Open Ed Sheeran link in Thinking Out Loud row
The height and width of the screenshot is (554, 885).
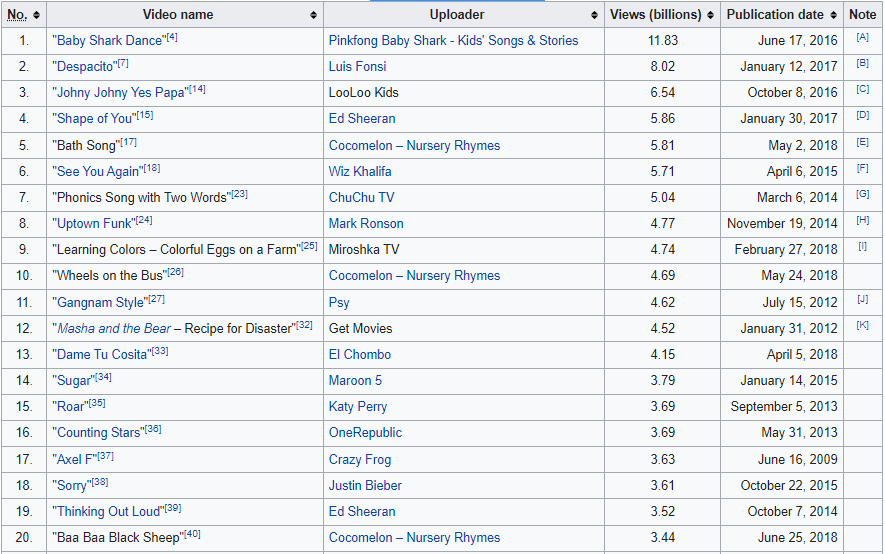[x=362, y=511]
